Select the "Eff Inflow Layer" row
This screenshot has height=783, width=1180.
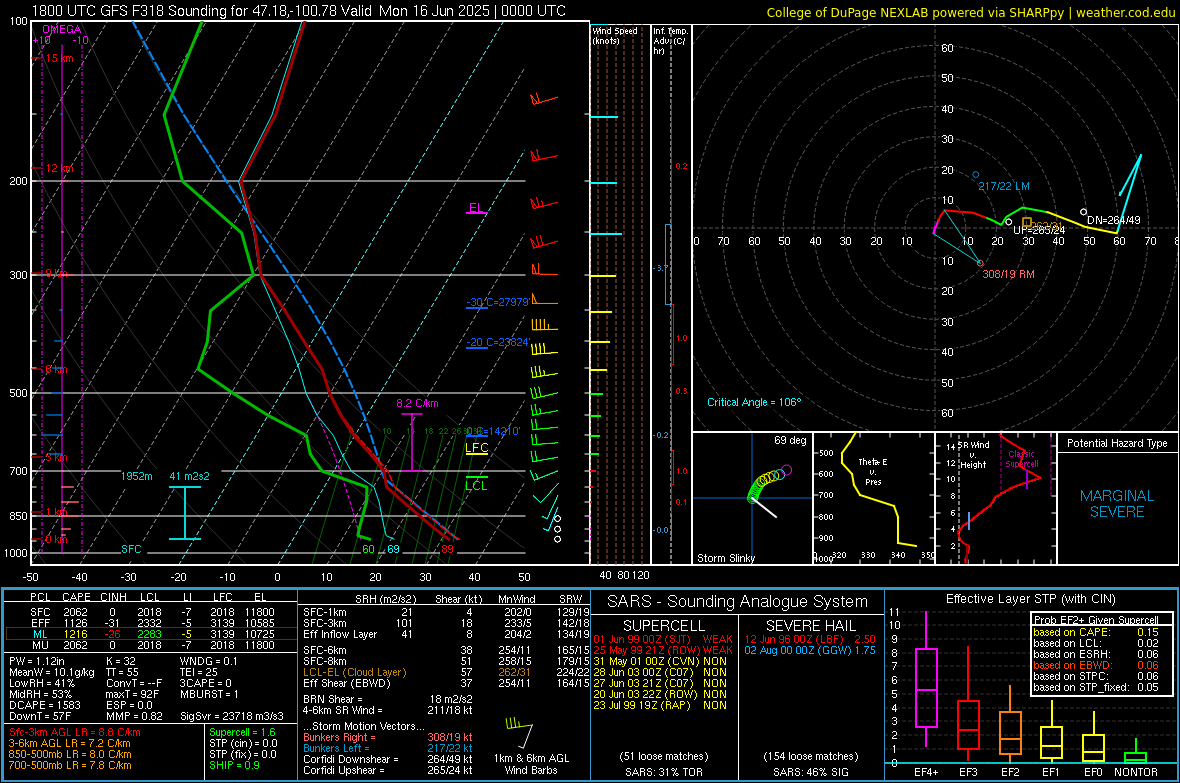tap(446, 634)
